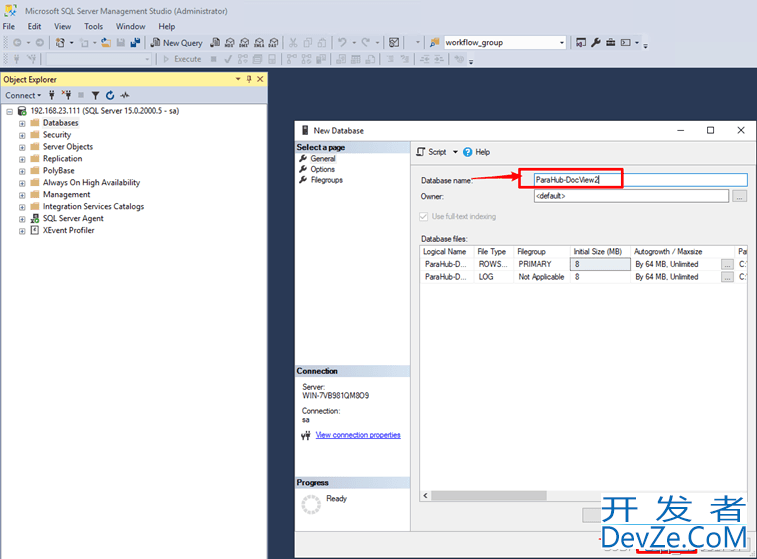Click the Analysis Services MDX Query icon

coord(230,43)
